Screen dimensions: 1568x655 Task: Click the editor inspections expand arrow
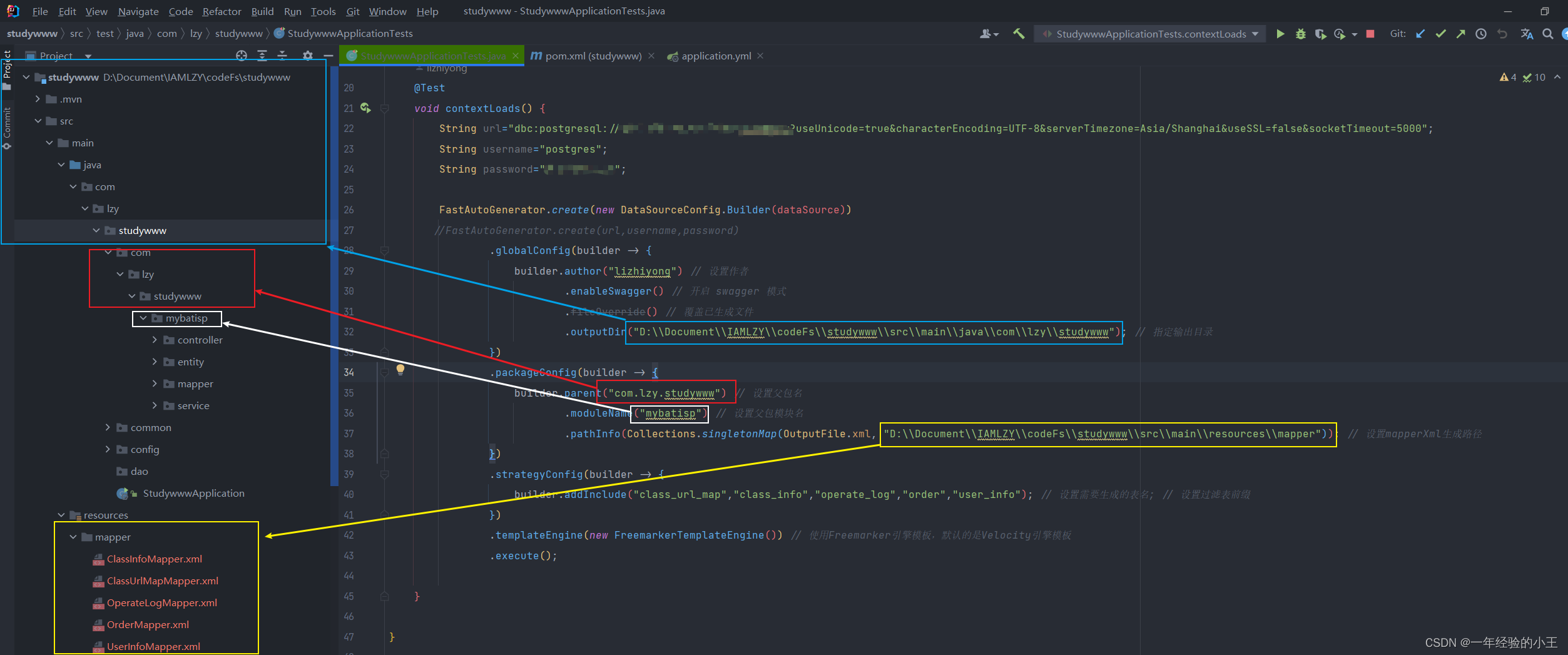[1557, 77]
